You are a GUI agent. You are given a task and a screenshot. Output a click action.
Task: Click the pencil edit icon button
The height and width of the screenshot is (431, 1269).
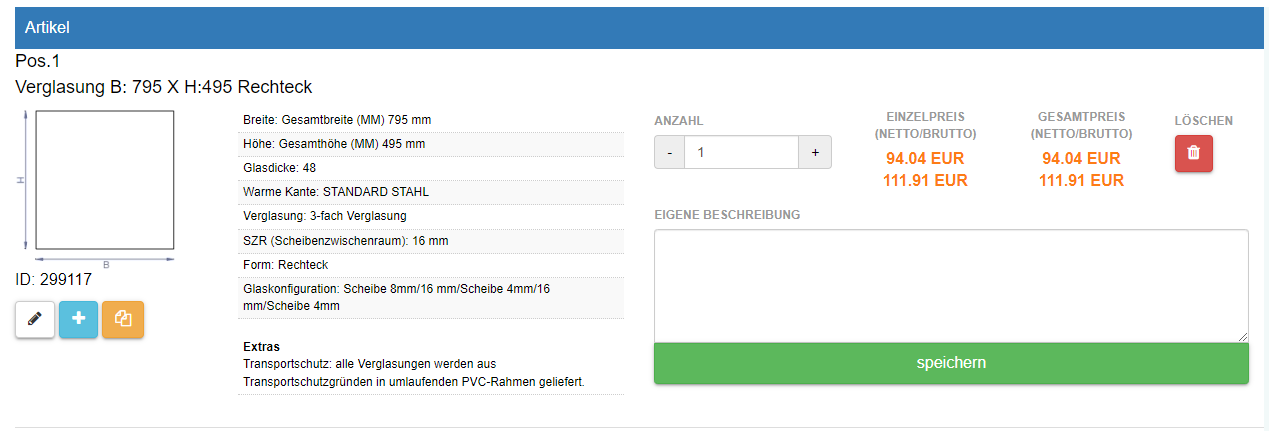35,319
